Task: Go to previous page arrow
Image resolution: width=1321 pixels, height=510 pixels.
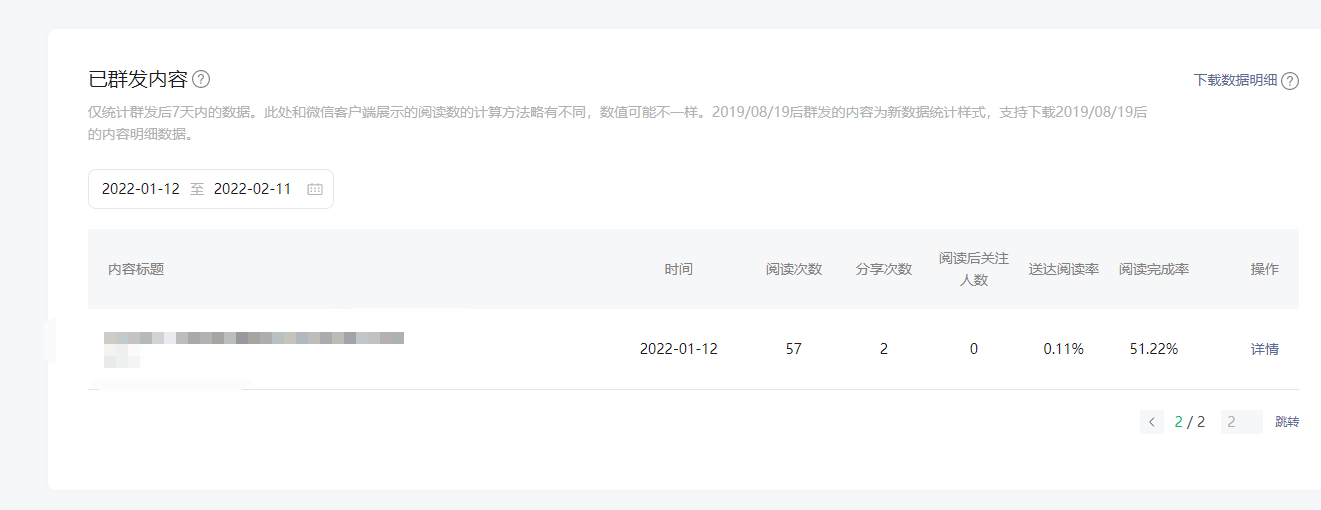Action: pyautogui.click(x=1152, y=422)
